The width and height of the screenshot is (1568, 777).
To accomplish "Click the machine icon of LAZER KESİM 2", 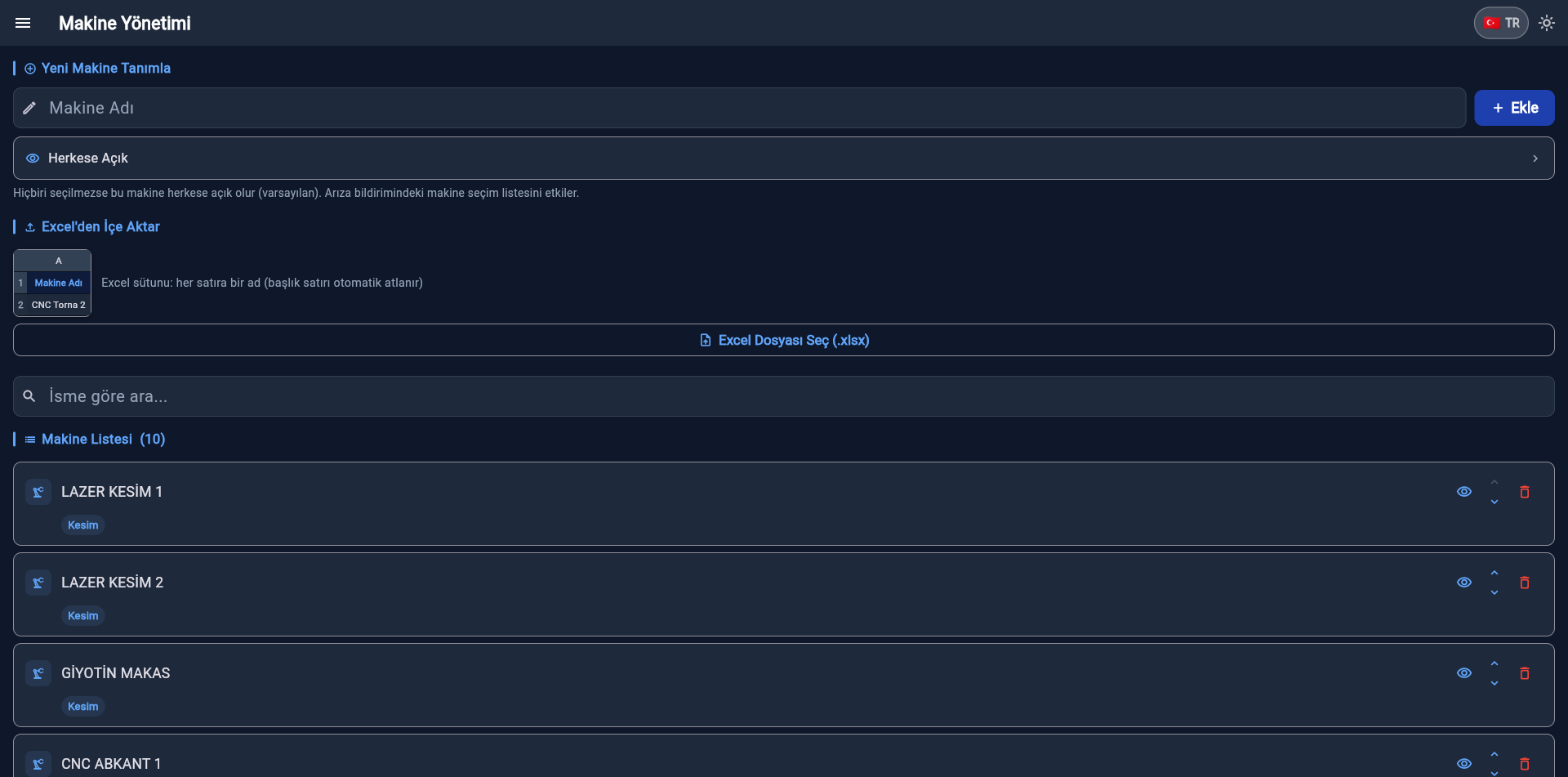I will coord(38,583).
